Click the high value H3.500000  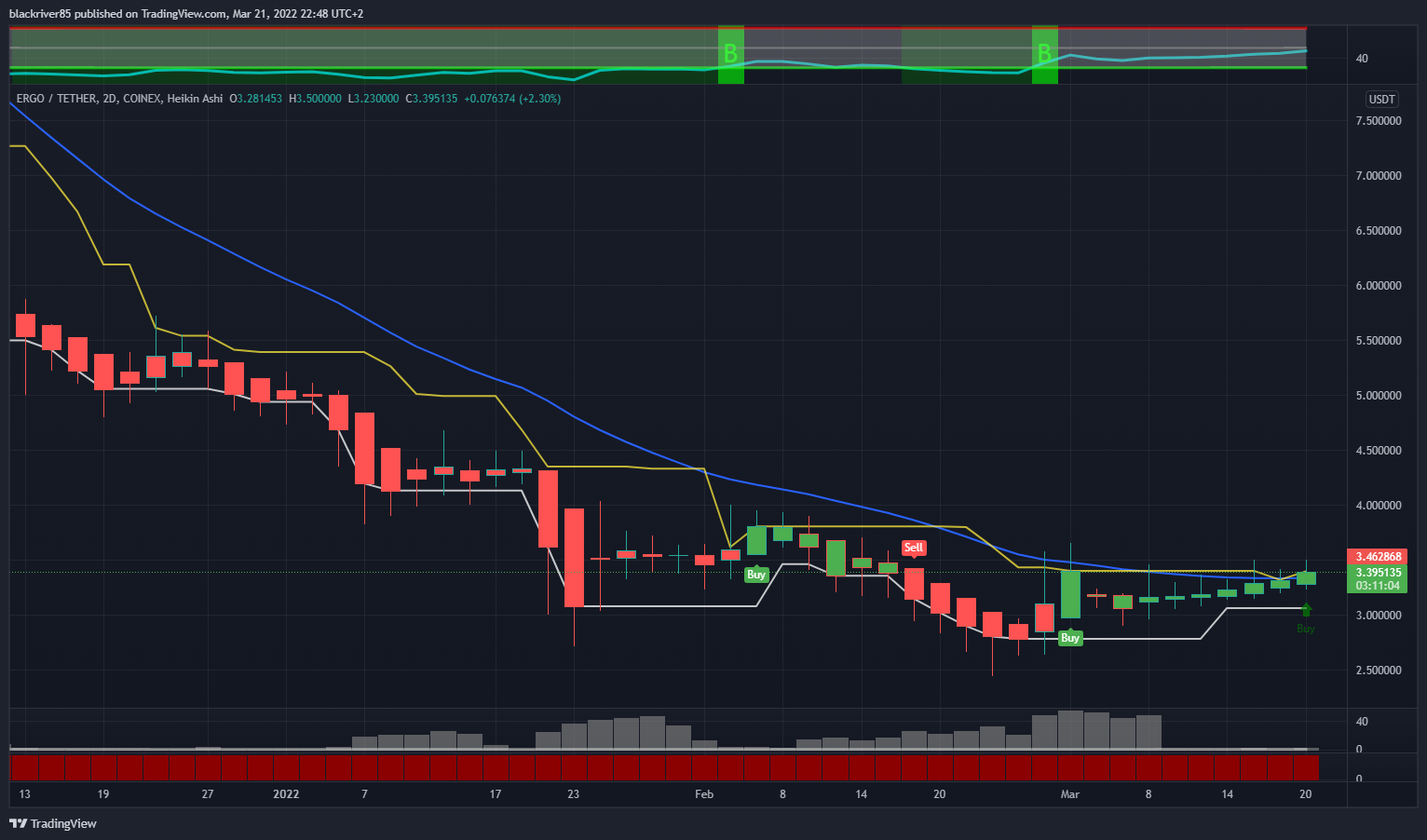coord(315,99)
